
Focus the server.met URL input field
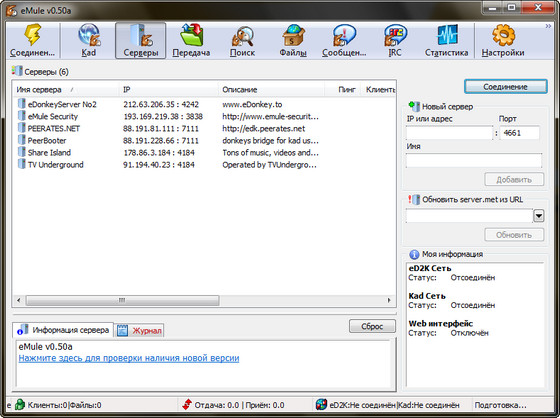coord(469,216)
